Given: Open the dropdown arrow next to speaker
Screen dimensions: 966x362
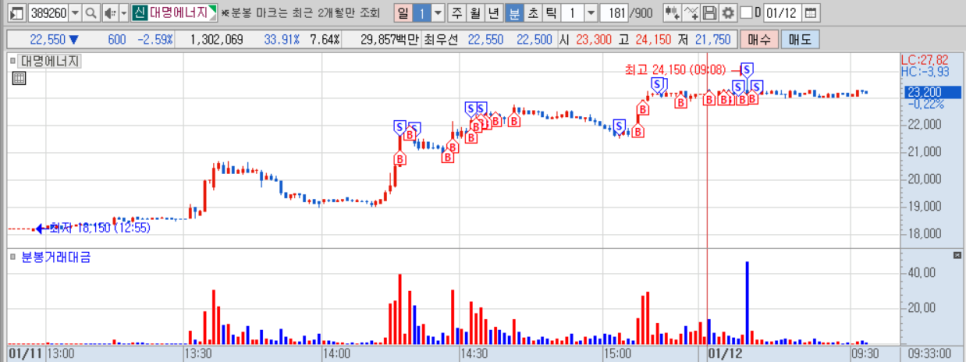Looking at the screenshot, I should pyautogui.click(x=123, y=12).
